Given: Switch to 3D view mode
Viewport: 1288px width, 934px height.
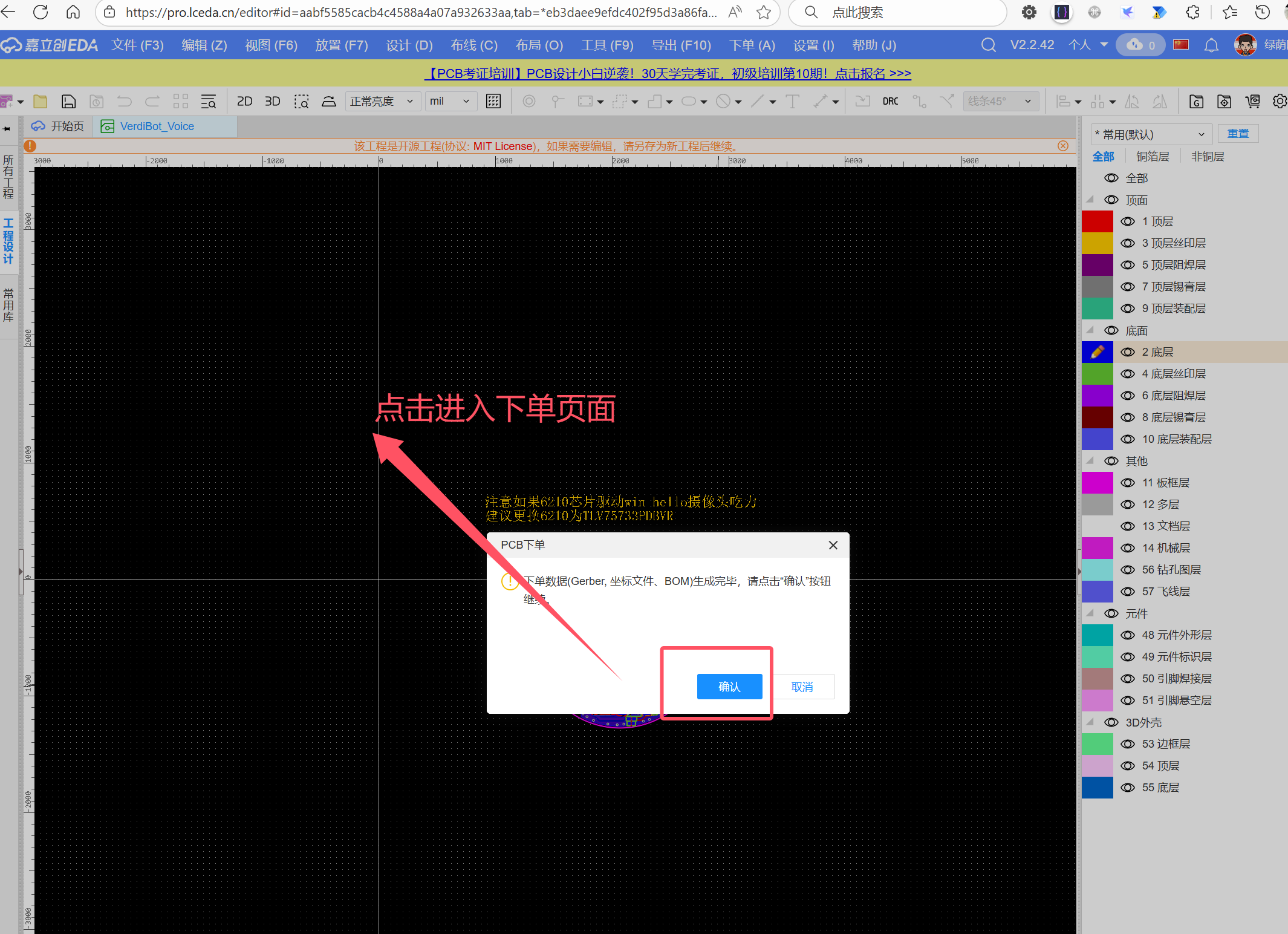Looking at the screenshot, I should click(x=272, y=101).
